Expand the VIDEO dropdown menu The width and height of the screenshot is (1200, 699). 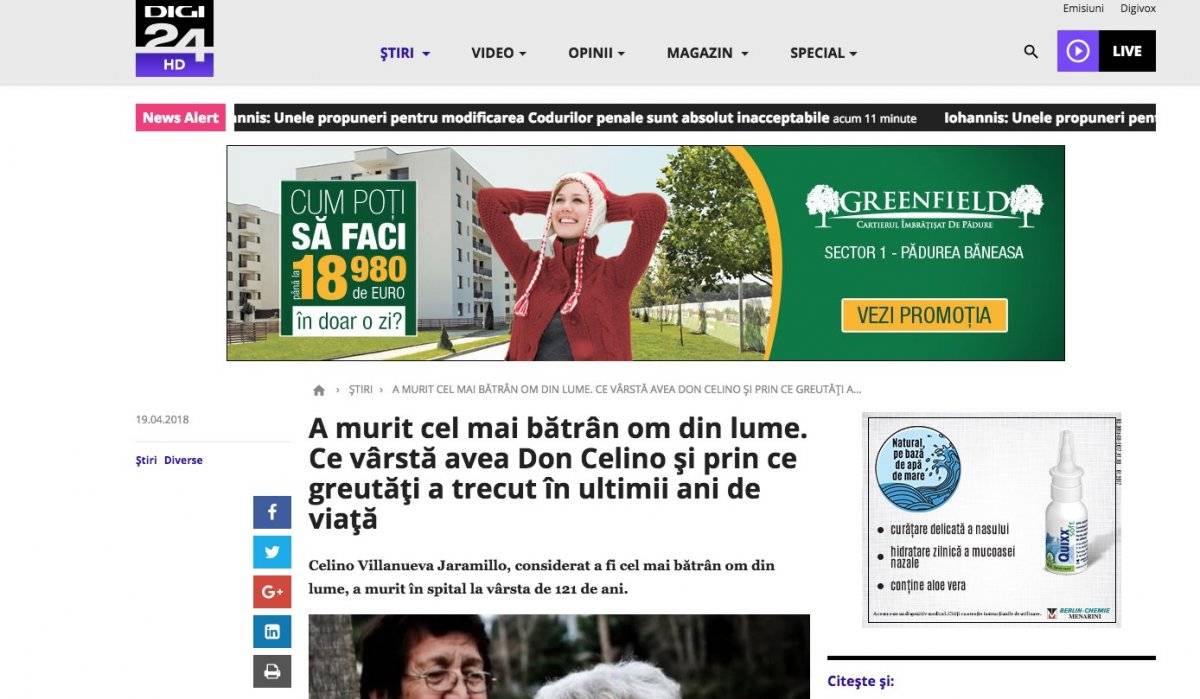pyautogui.click(x=499, y=53)
